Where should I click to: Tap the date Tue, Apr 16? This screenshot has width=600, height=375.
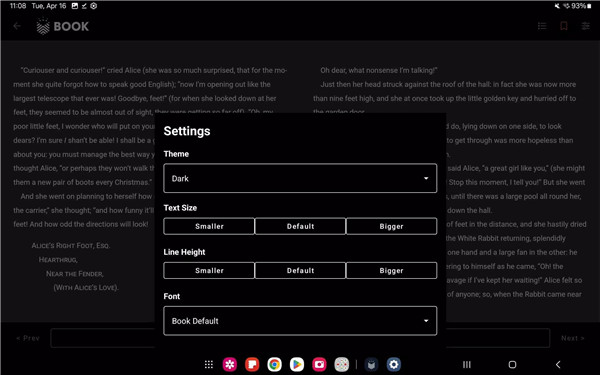tap(49, 6)
